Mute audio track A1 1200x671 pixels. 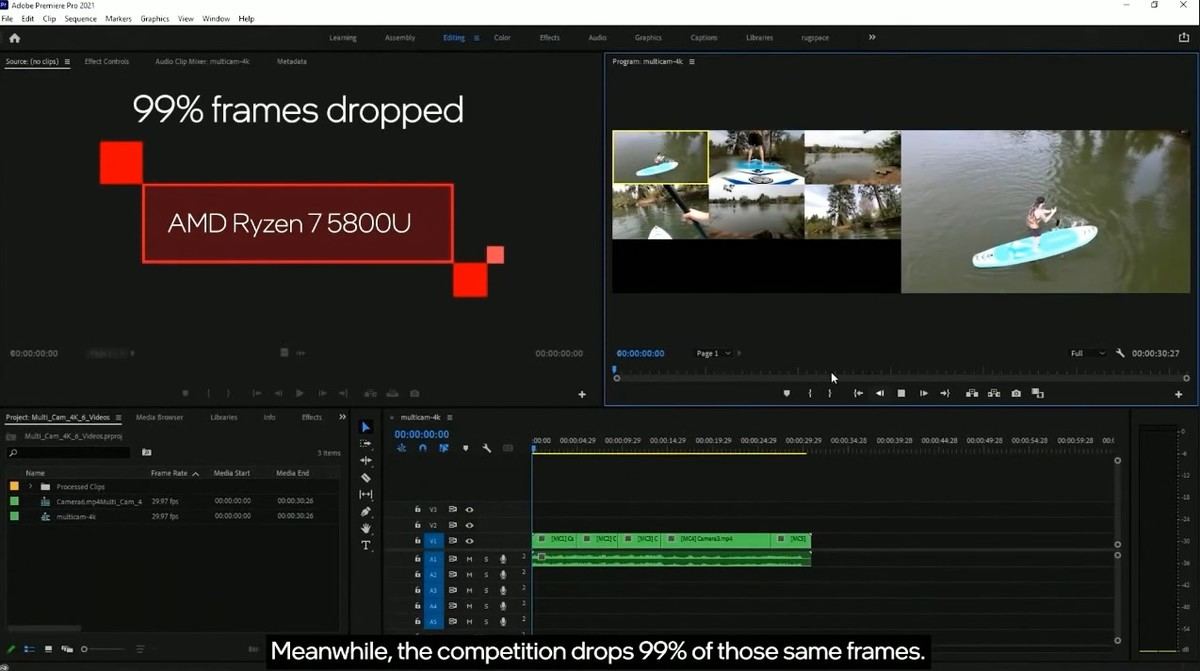tap(469, 559)
